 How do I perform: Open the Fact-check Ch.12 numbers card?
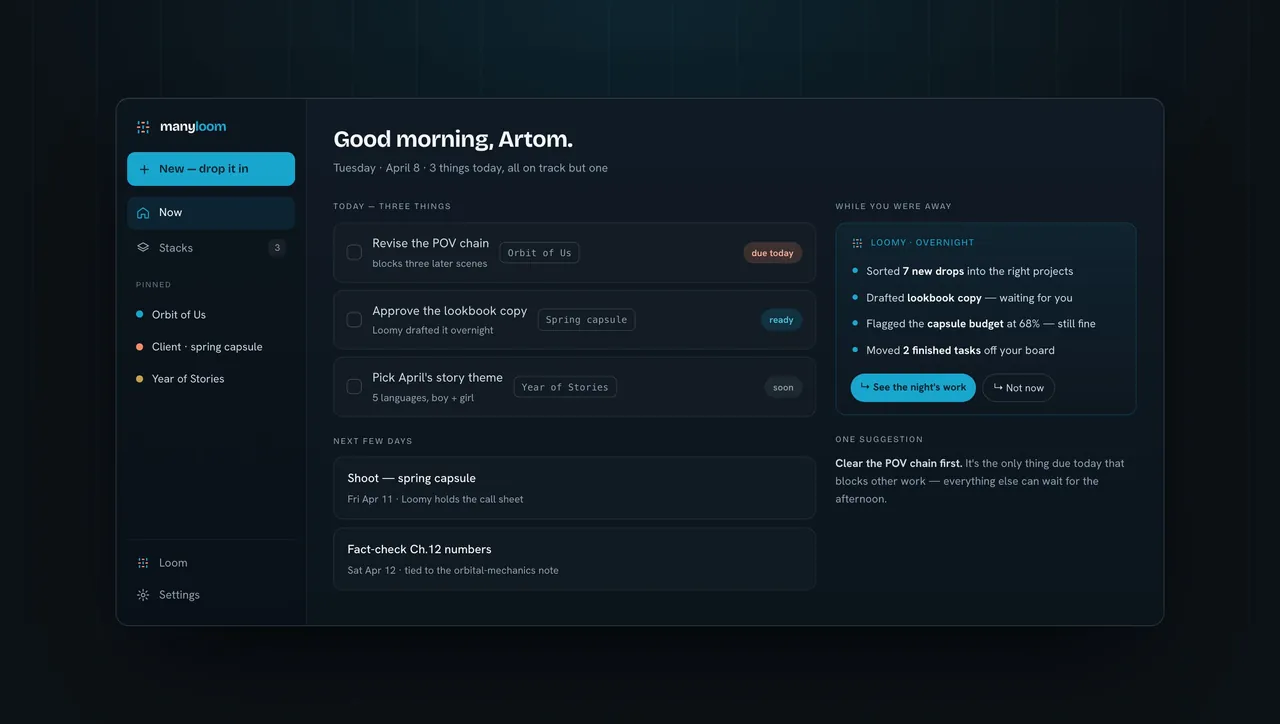pyautogui.click(x=574, y=559)
